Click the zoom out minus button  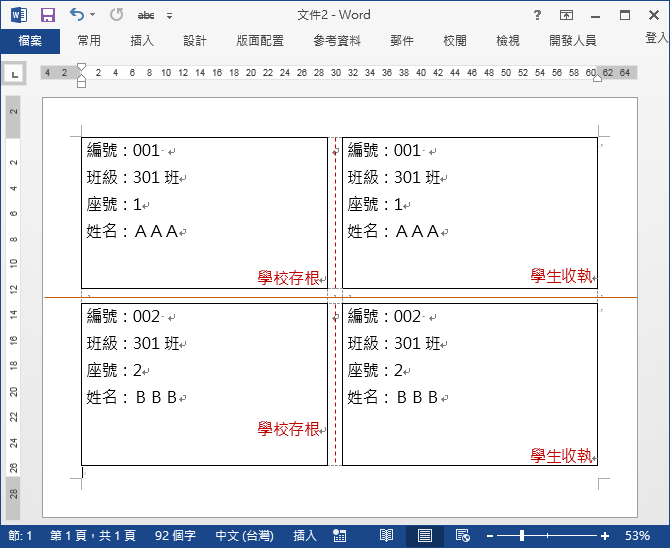pos(490,536)
